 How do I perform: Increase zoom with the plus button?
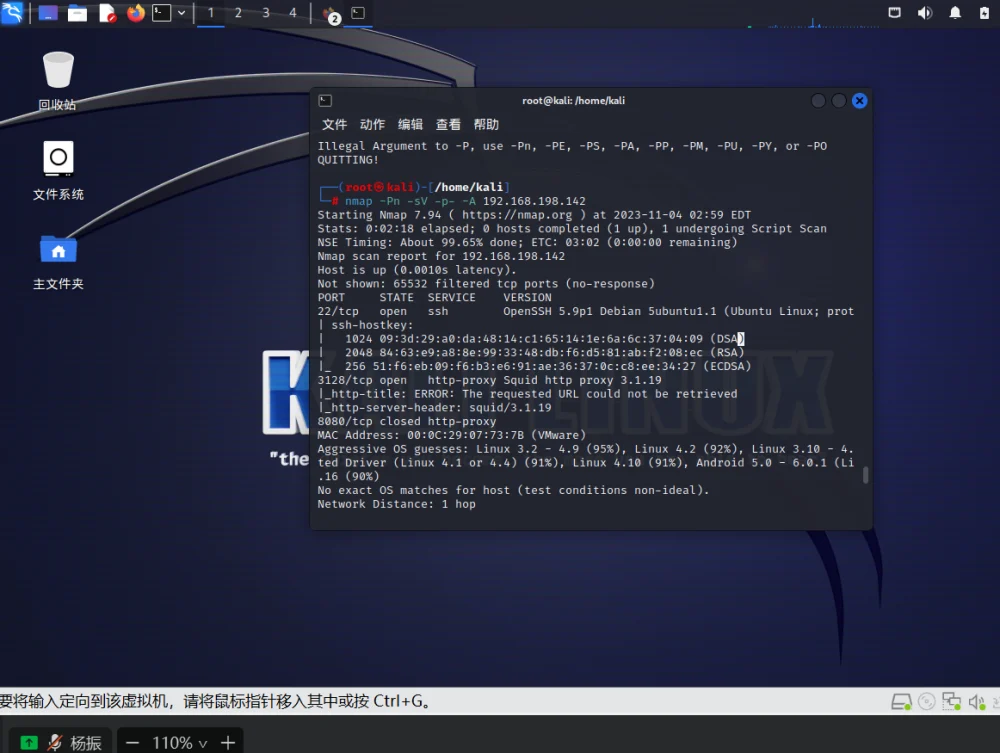(x=228, y=743)
